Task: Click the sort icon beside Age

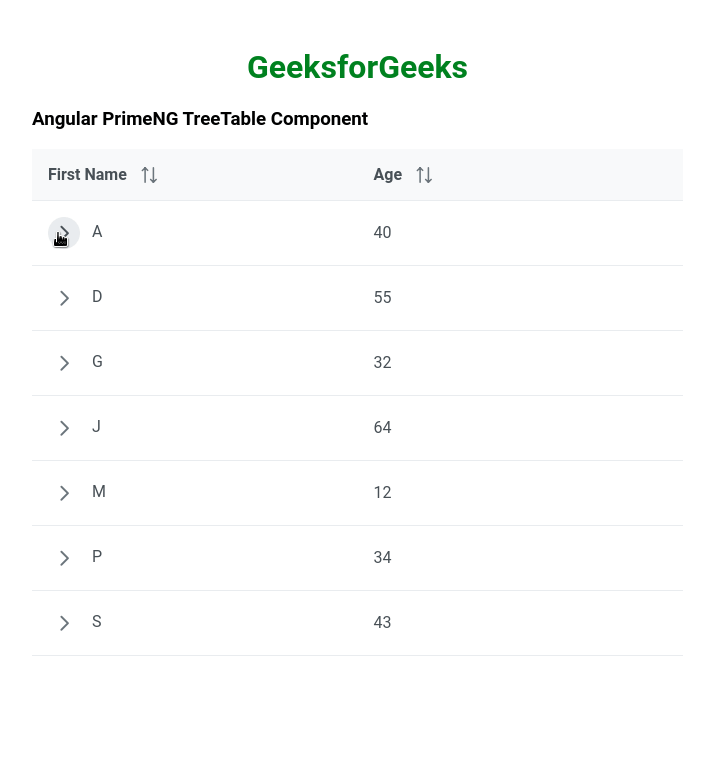Action: click(424, 175)
